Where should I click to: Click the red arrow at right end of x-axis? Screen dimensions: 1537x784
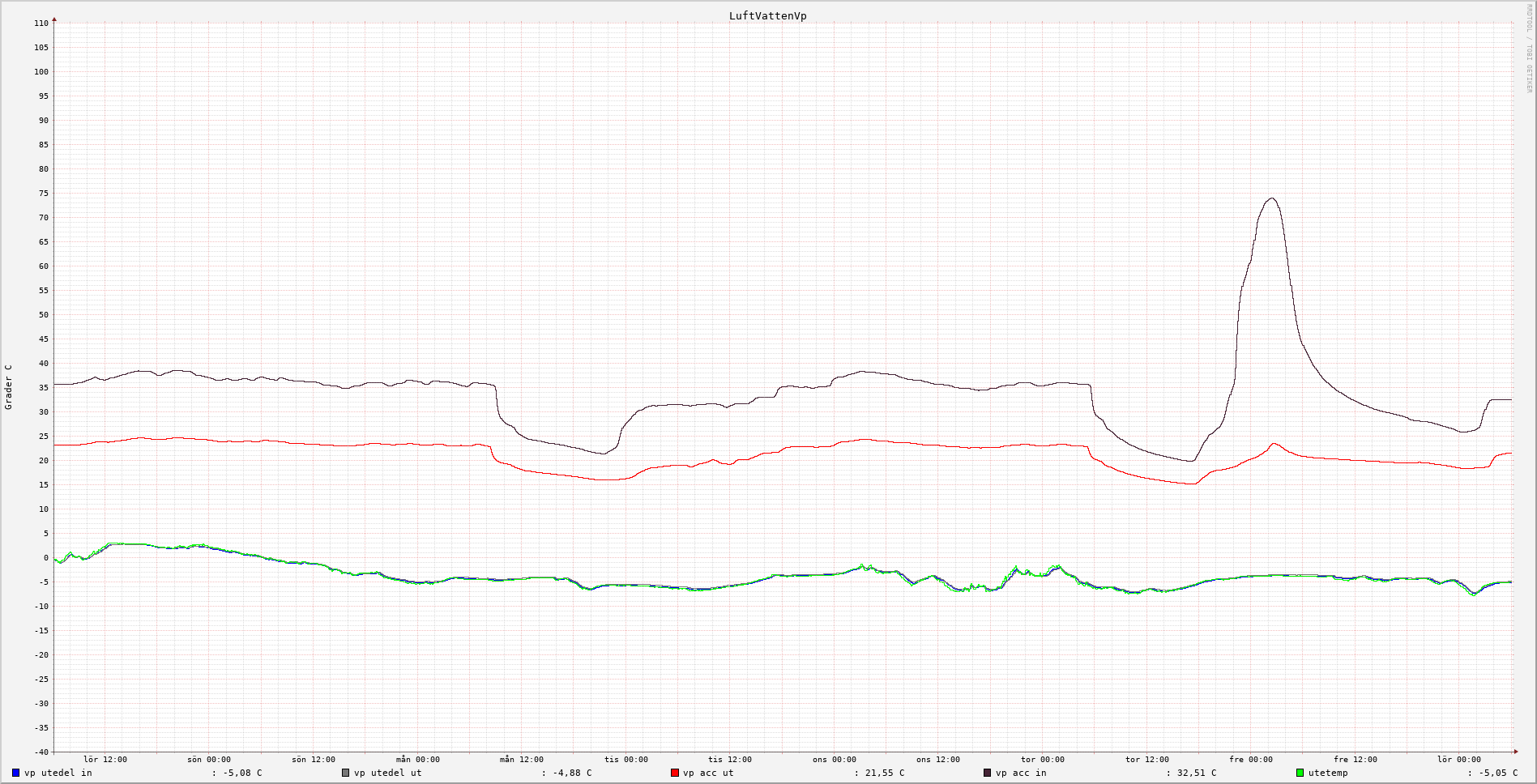point(1515,752)
